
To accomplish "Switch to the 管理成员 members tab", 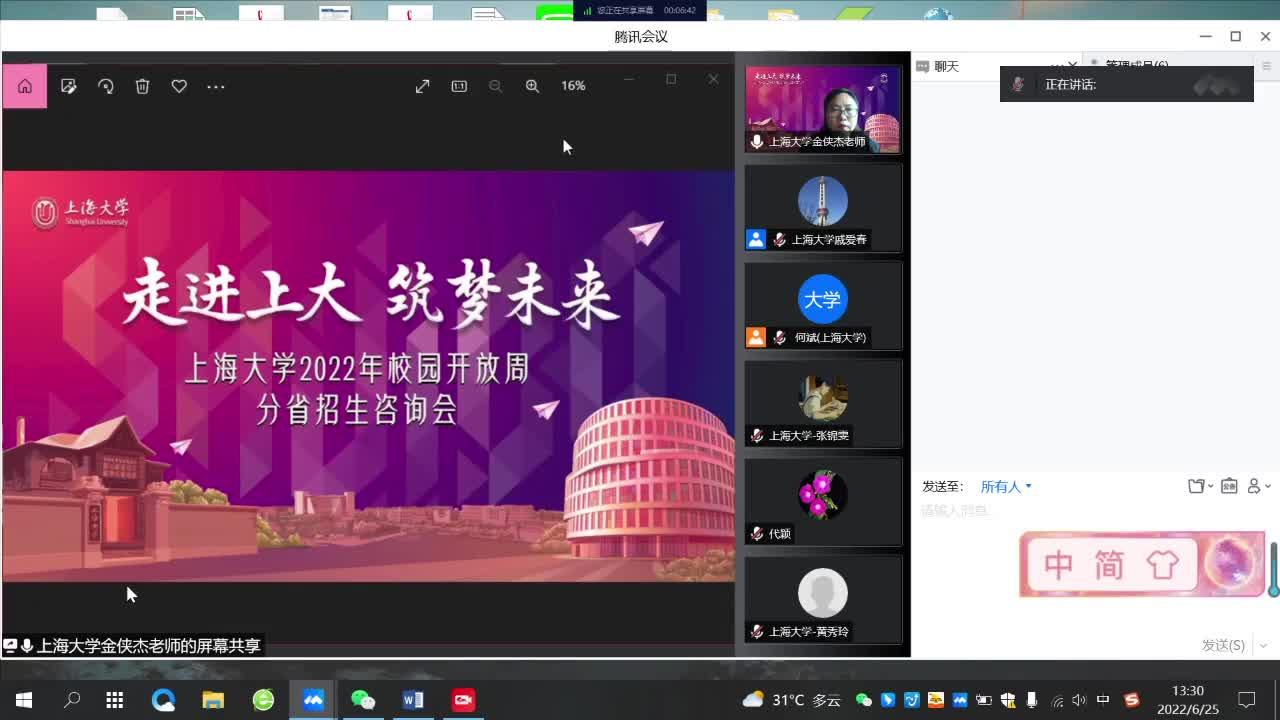I will [x=1137, y=65].
